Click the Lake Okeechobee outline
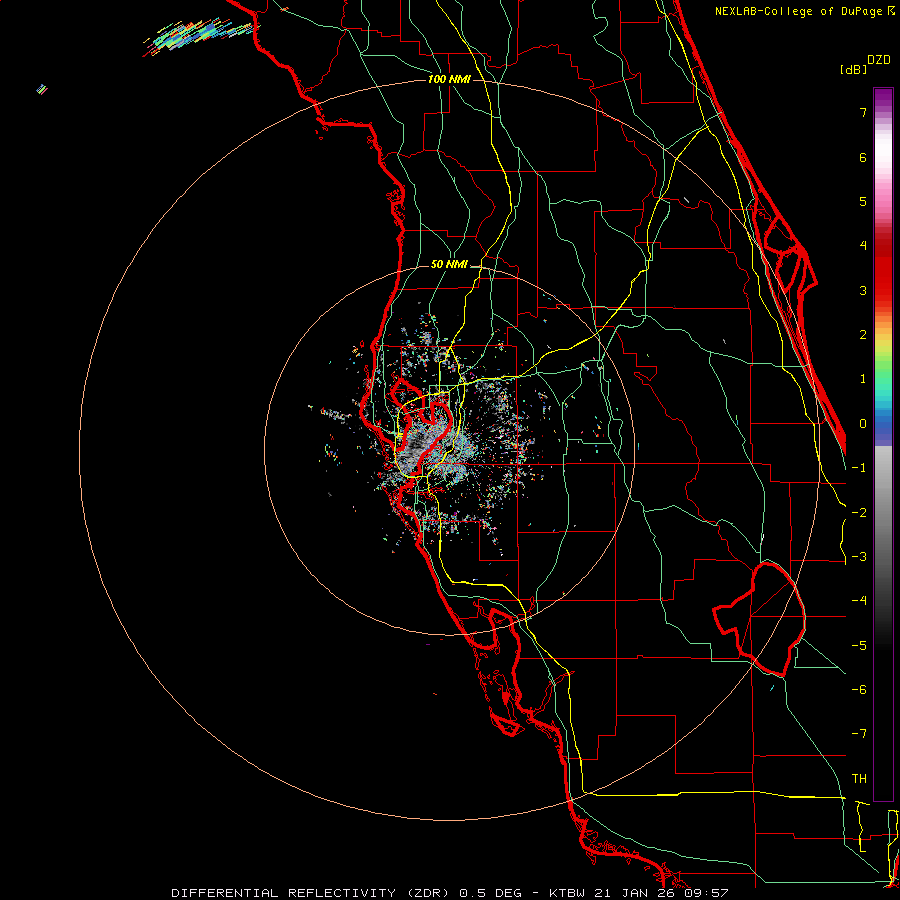 pyautogui.click(x=759, y=619)
